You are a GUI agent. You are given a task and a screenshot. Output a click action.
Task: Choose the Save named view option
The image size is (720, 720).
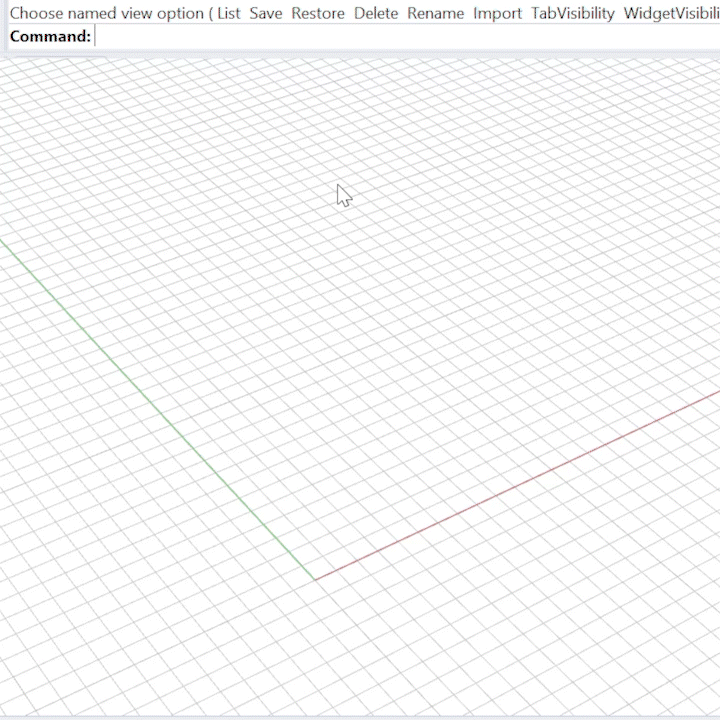click(266, 13)
